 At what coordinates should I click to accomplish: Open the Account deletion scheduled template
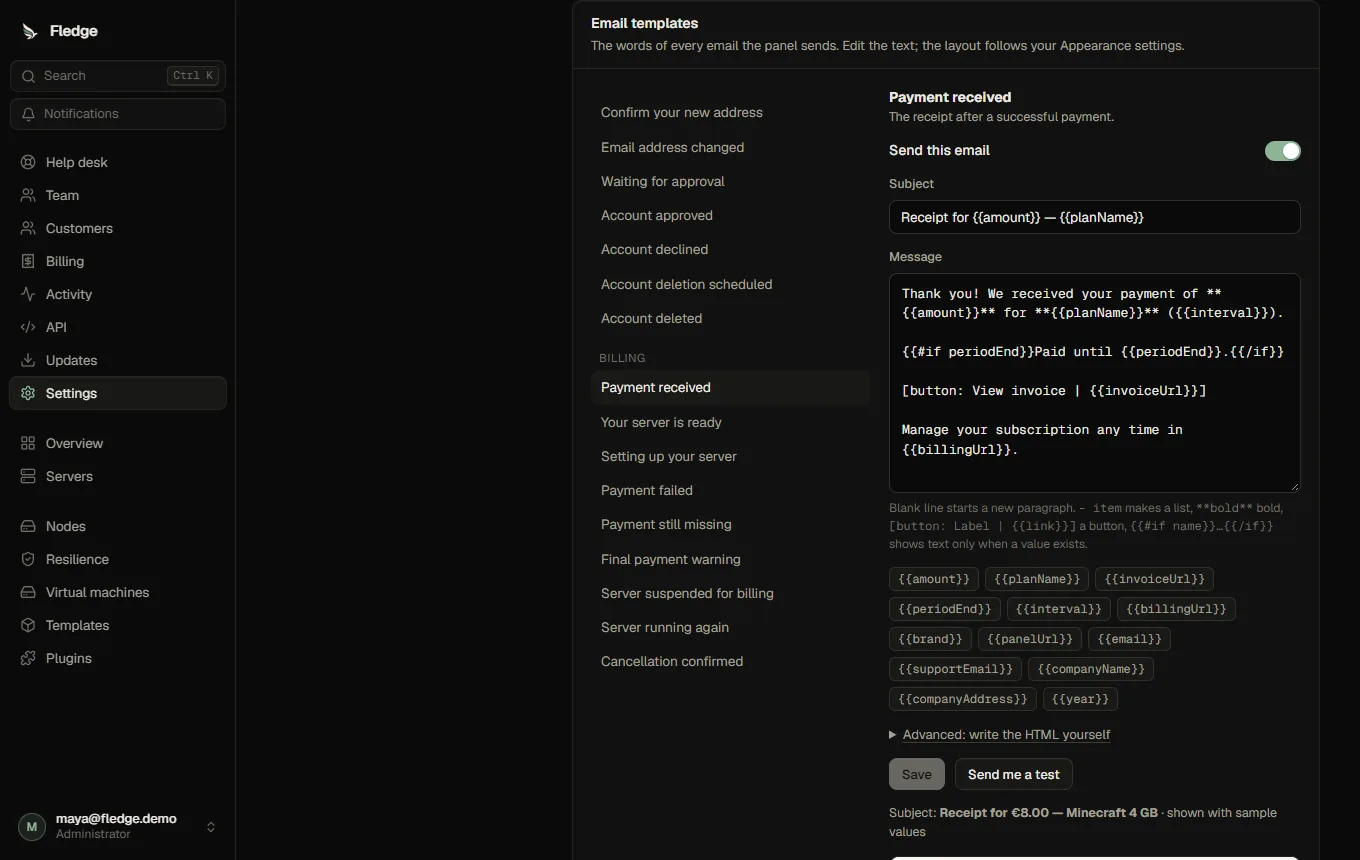(730, 284)
